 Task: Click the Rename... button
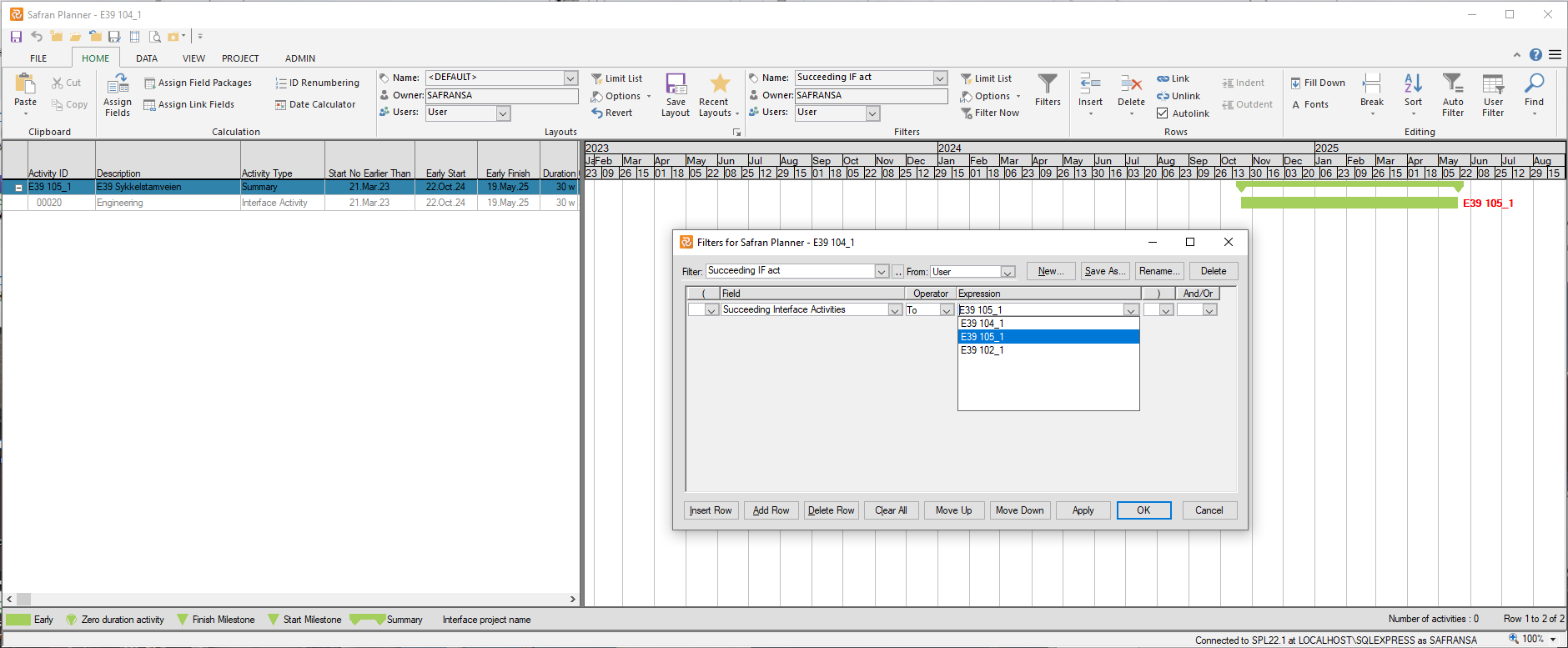pyautogui.click(x=1159, y=271)
